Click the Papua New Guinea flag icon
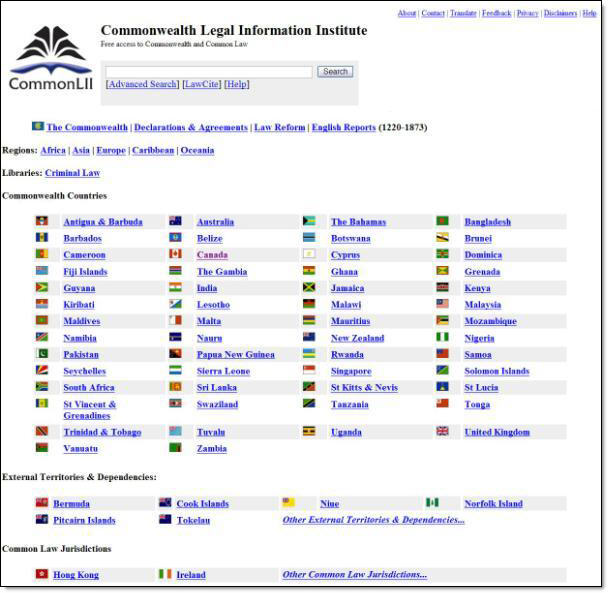Image resolution: width=608 pixels, height=593 pixels. point(175,354)
